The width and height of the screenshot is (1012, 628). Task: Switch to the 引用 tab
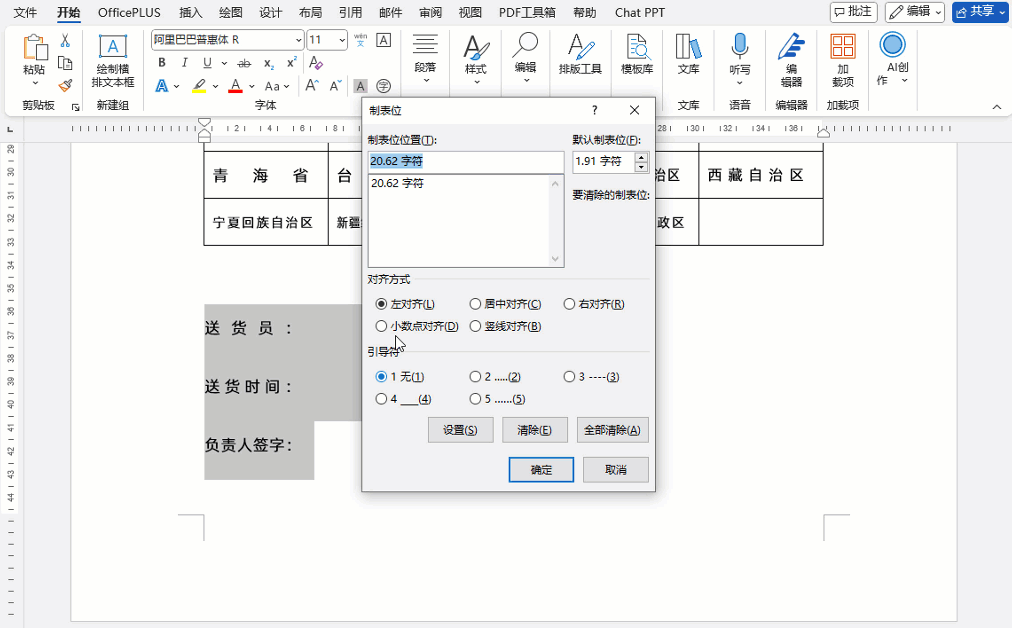(350, 12)
